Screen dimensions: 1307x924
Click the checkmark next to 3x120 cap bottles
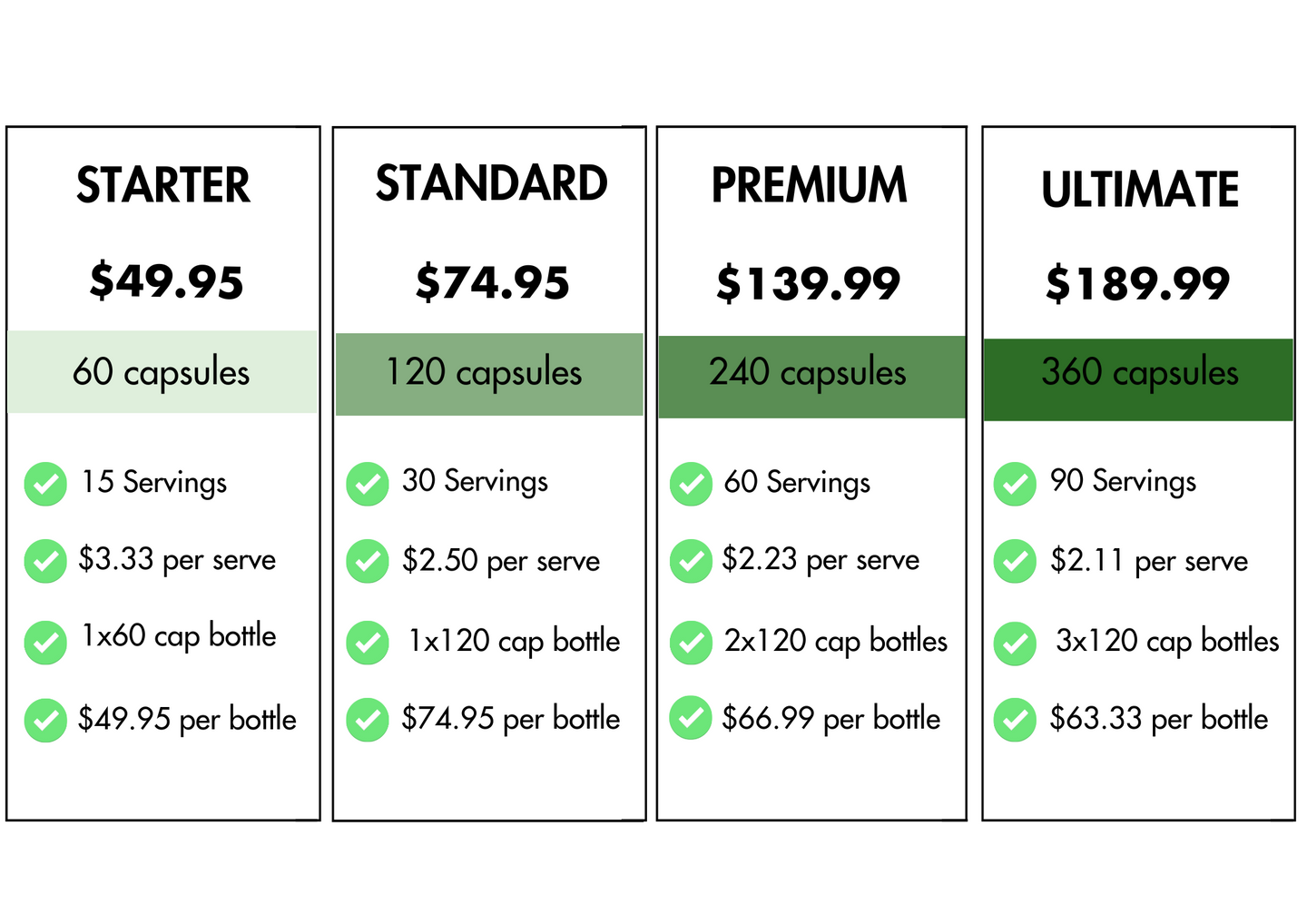tap(1015, 644)
